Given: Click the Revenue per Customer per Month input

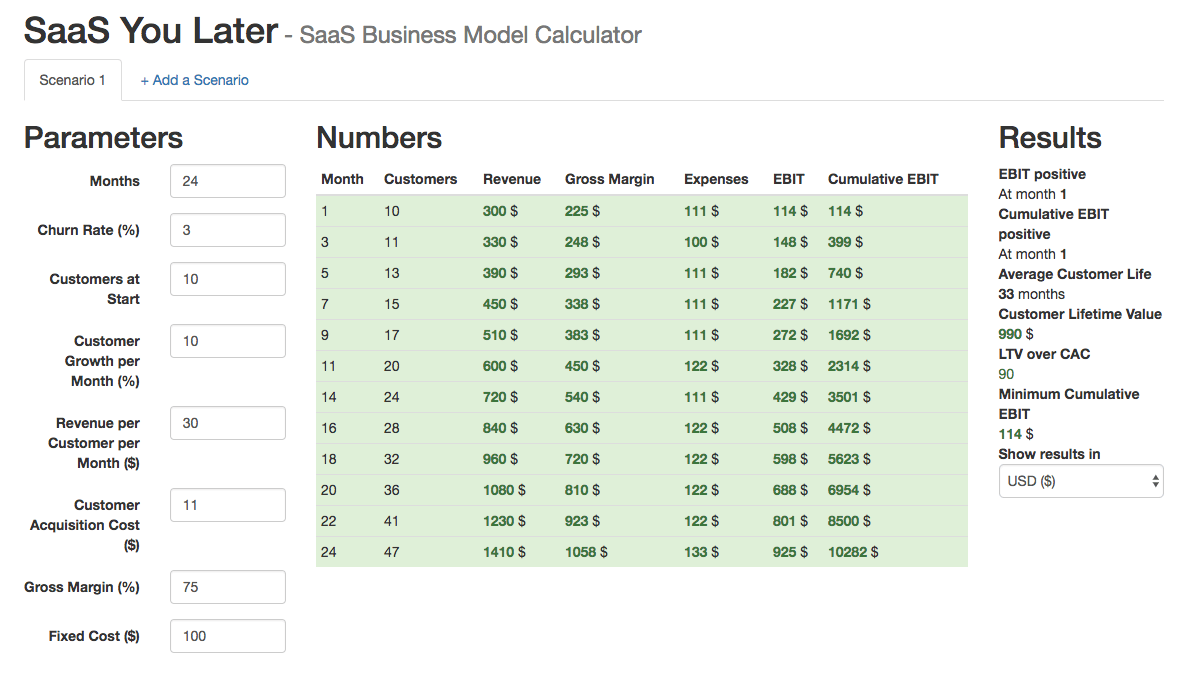Looking at the screenshot, I should pos(227,423).
